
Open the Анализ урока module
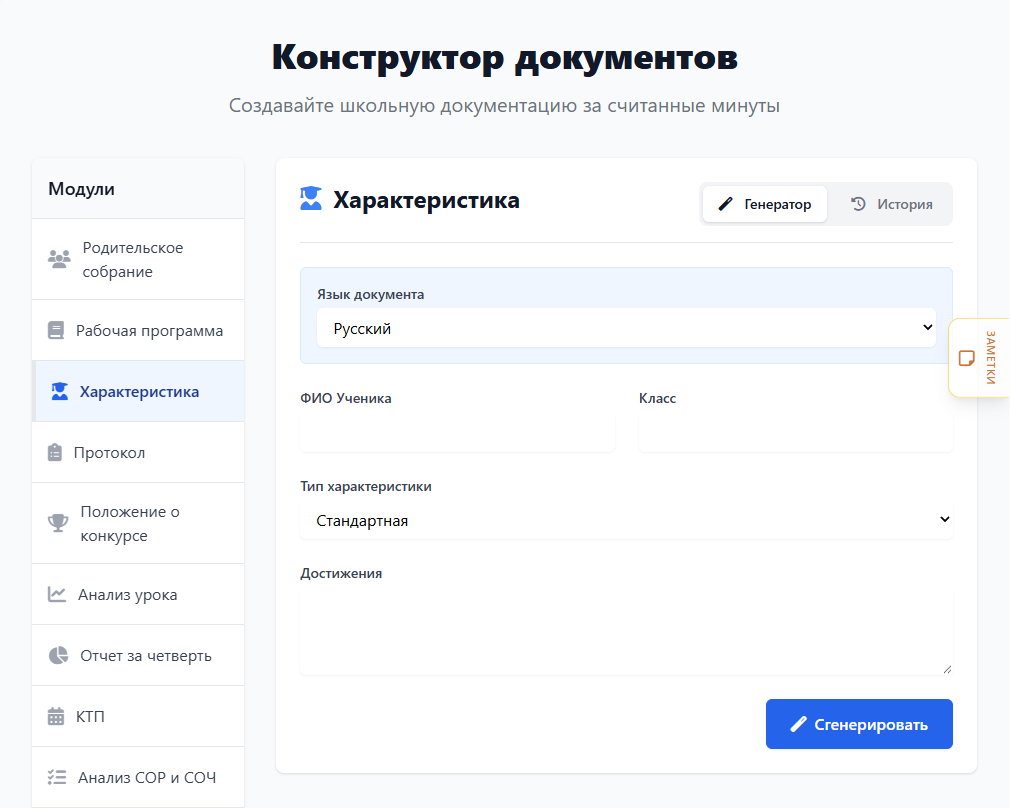point(138,594)
